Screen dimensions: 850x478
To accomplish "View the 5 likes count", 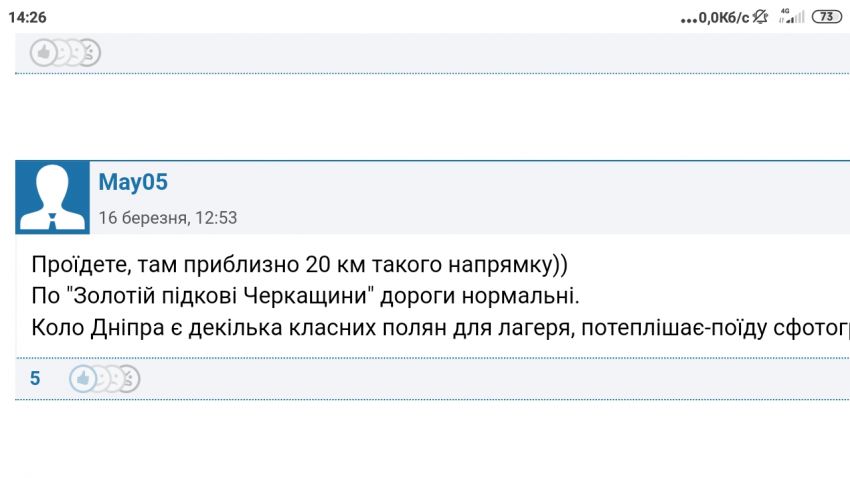I will click(x=35, y=378).
